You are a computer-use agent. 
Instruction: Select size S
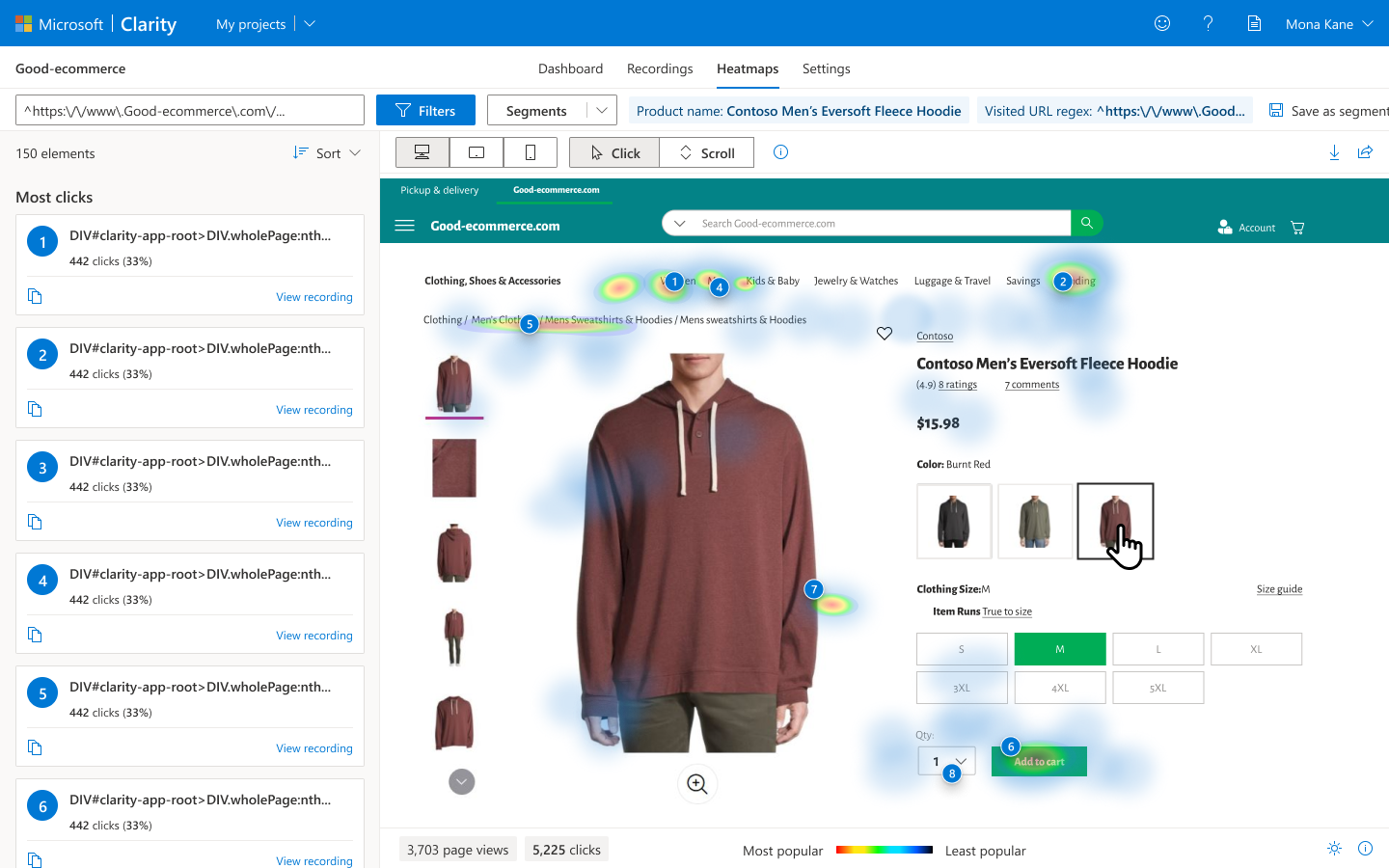click(x=962, y=649)
